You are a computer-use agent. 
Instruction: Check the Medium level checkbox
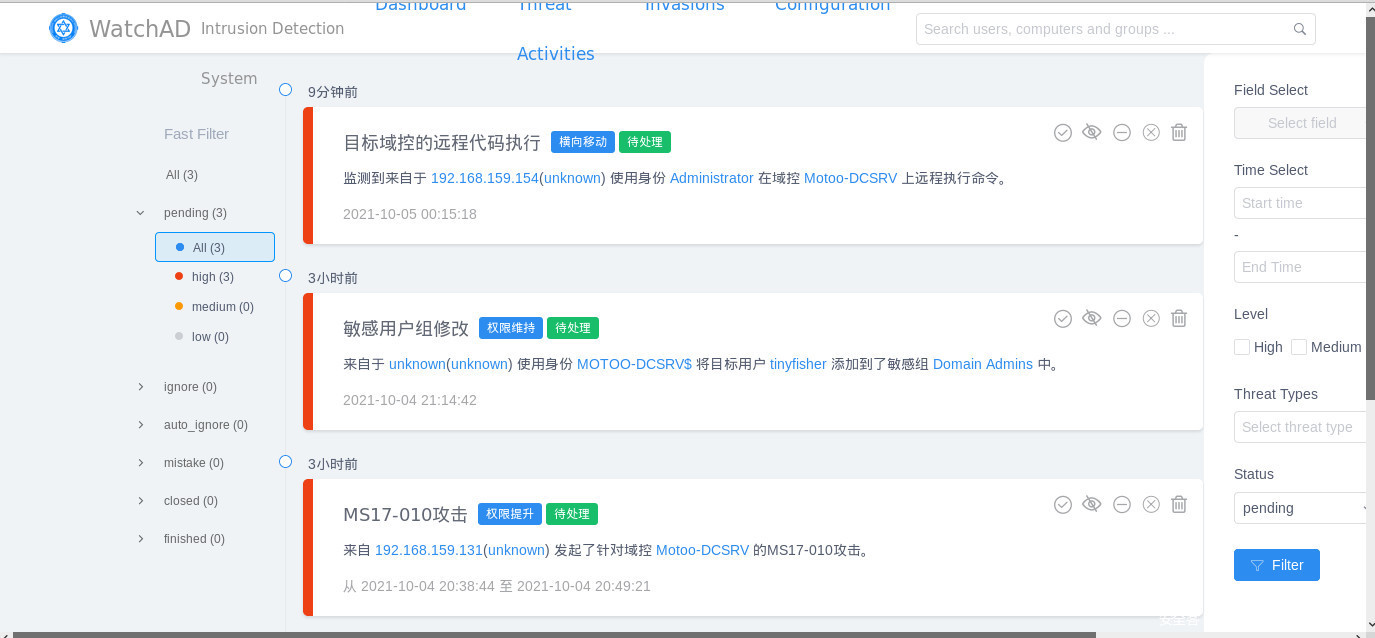pos(1299,347)
